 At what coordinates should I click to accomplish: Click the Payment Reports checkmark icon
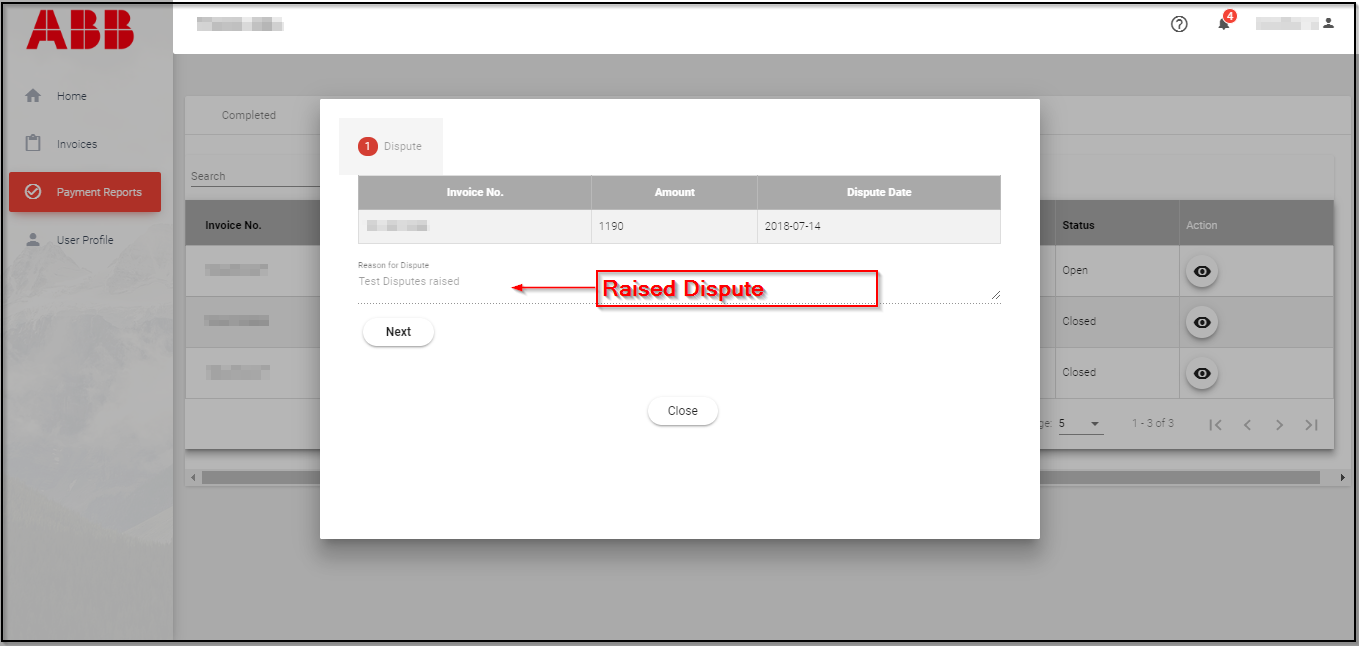[x=33, y=192]
